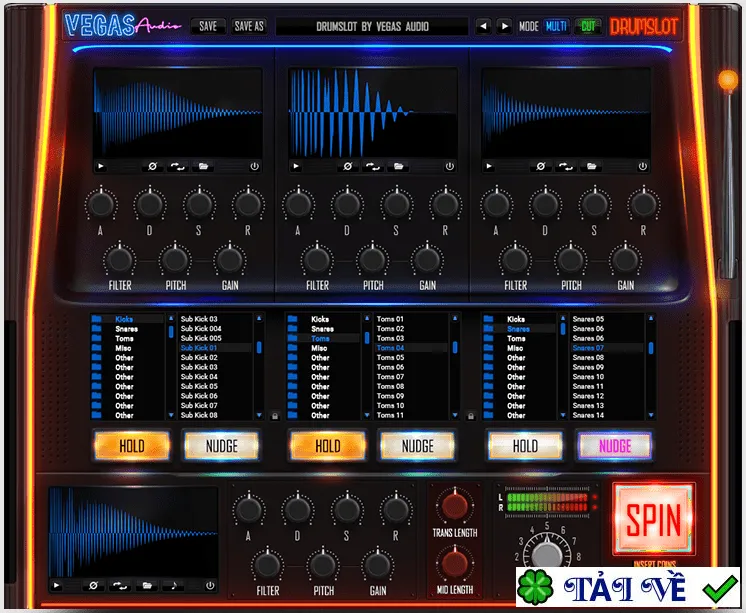This screenshot has height=613, width=746.
Task: Toggle loop icon on first slot waveform
Action: point(177,167)
